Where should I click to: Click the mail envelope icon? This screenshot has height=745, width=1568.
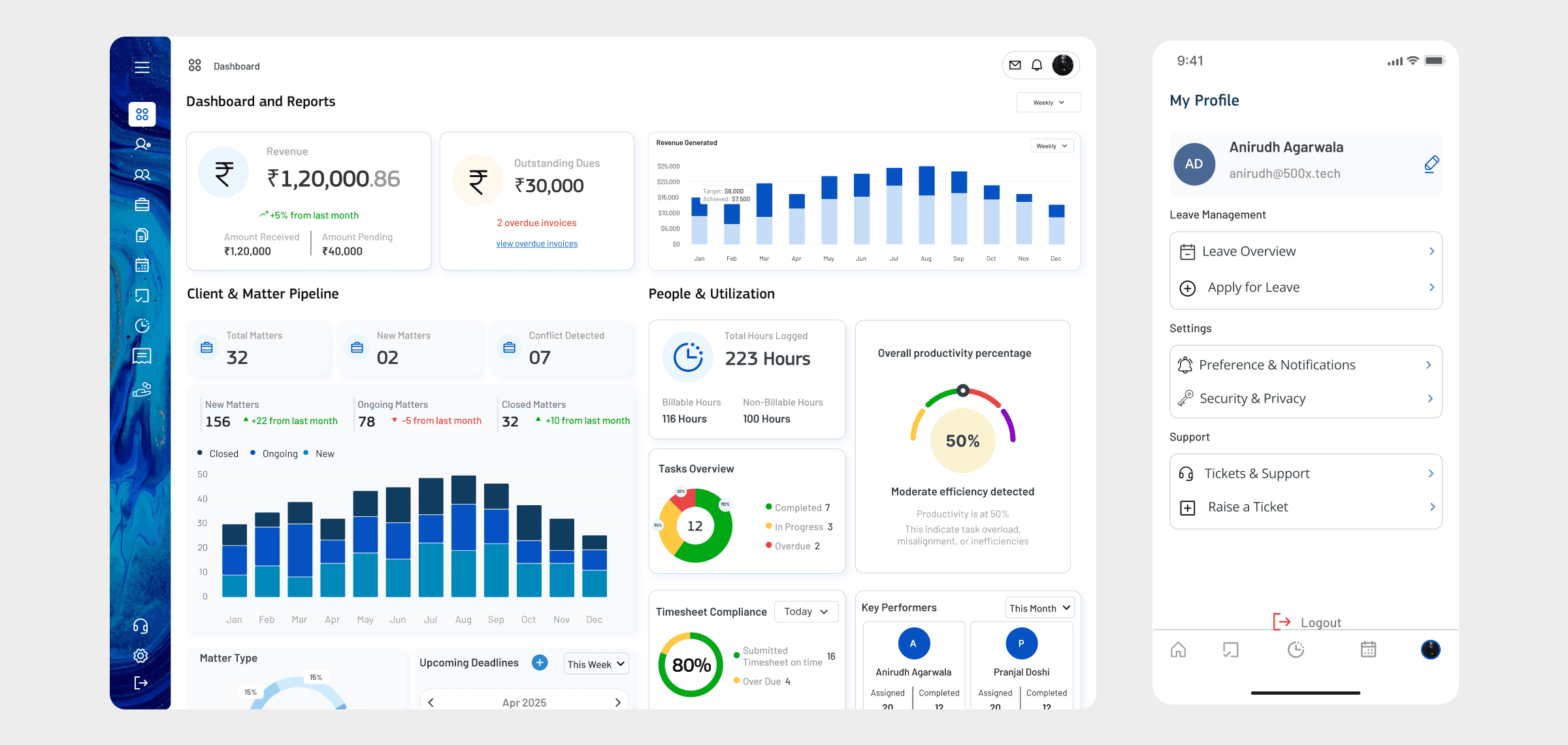click(x=1015, y=65)
